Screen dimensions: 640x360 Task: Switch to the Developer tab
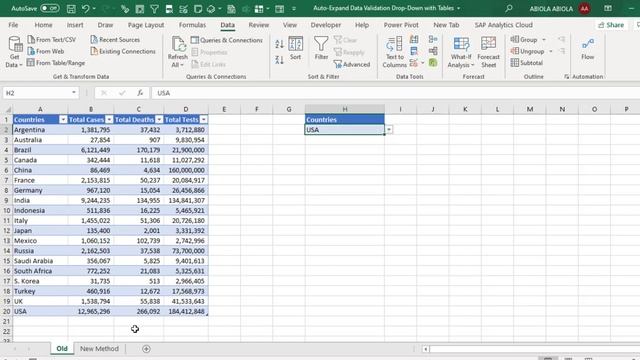tap(326, 25)
